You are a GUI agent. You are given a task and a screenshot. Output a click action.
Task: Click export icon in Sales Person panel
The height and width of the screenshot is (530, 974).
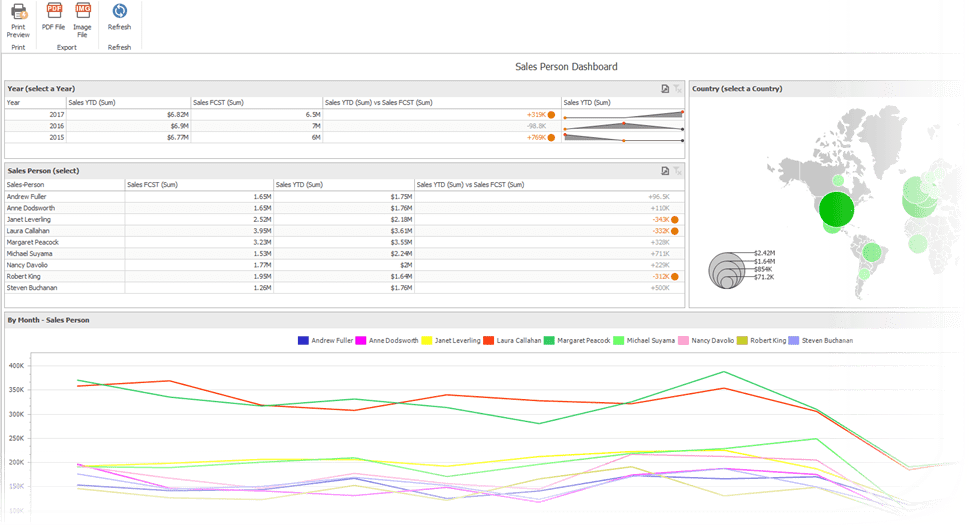665,171
